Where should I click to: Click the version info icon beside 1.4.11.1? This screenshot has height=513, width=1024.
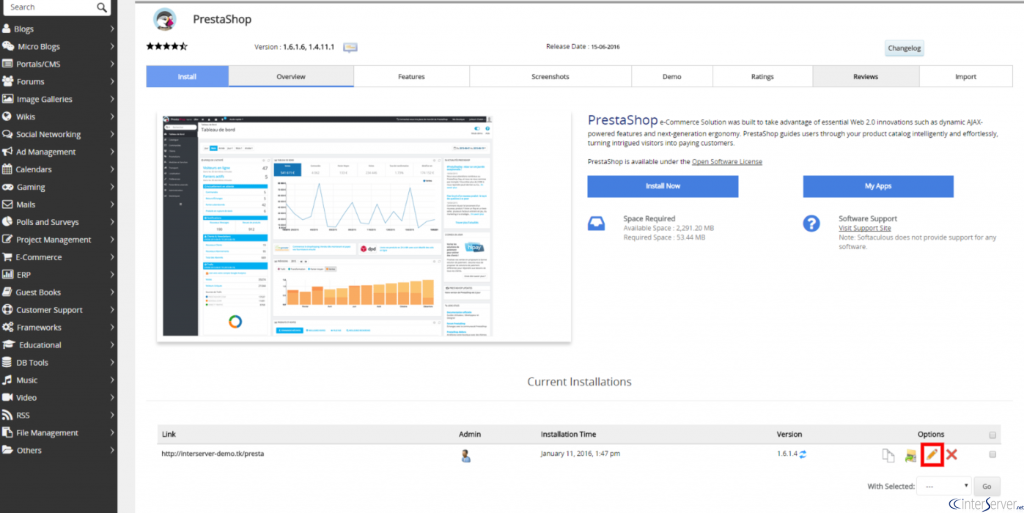tap(350, 48)
